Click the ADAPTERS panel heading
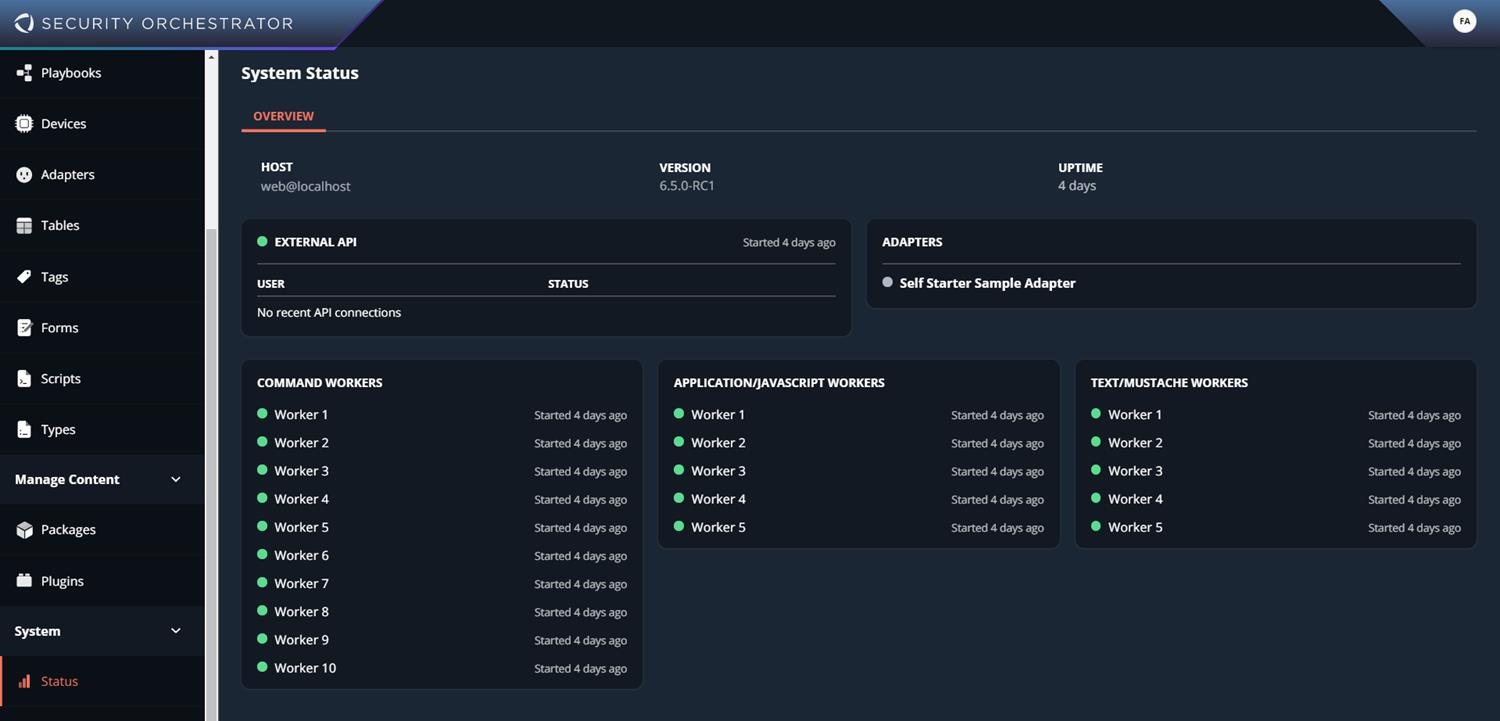Viewport: 1500px width, 721px height. pos(912,242)
